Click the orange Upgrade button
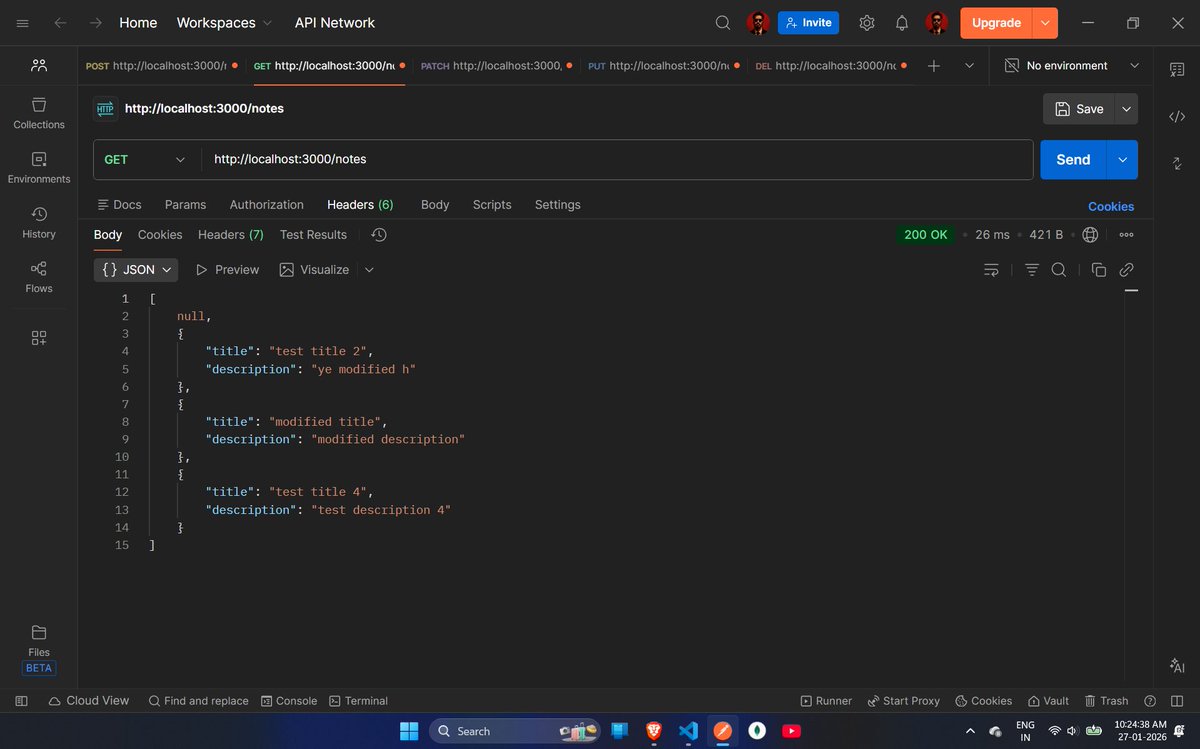 coord(997,22)
